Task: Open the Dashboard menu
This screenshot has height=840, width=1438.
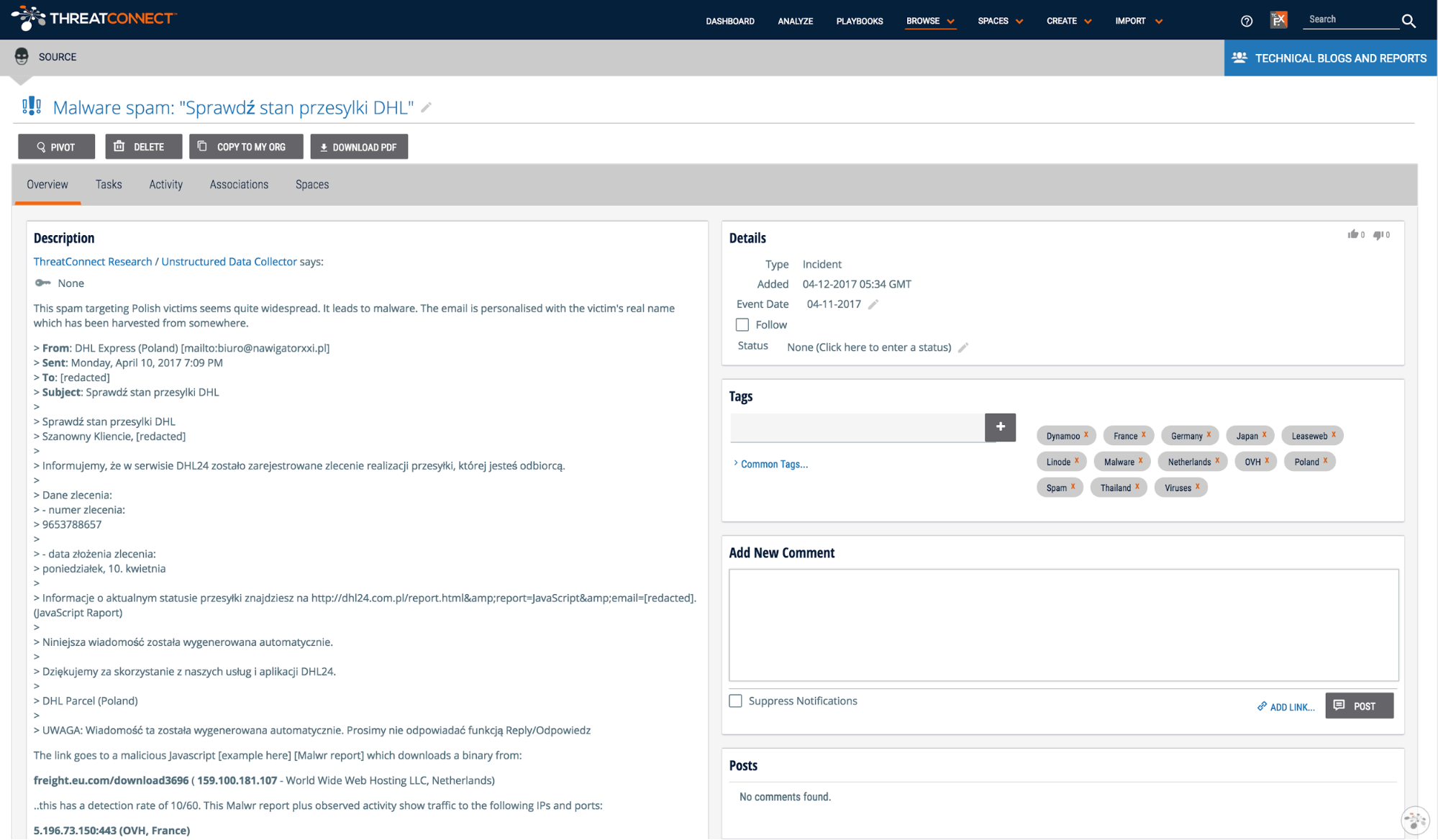Action: 730,21
